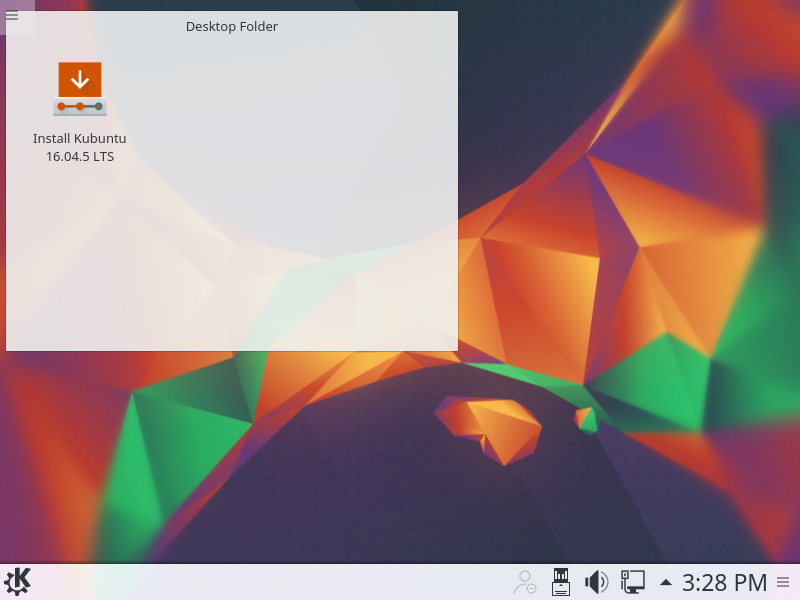Expand hidden system tray icons arrow
Image resolution: width=800 pixels, height=600 pixels.
click(x=665, y=582)
